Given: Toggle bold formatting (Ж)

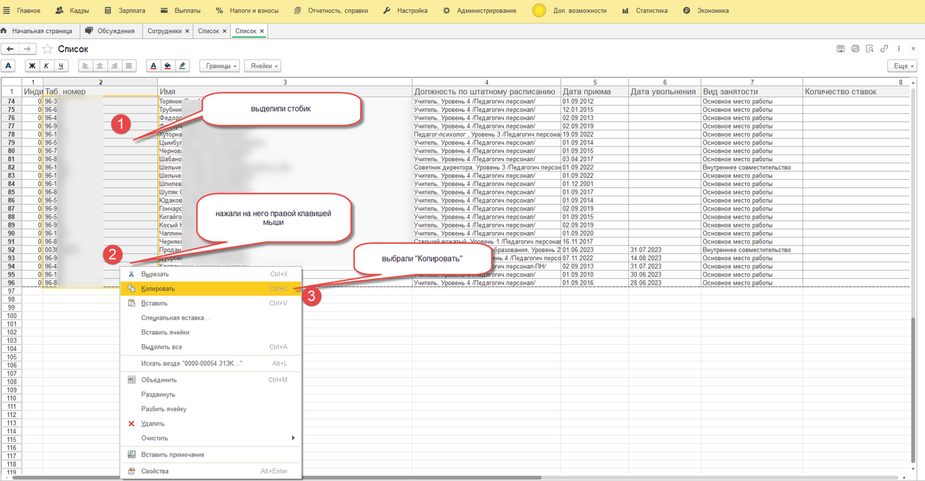Looking at the screenshot, I should pyautogui.click(x=31, y=66).
